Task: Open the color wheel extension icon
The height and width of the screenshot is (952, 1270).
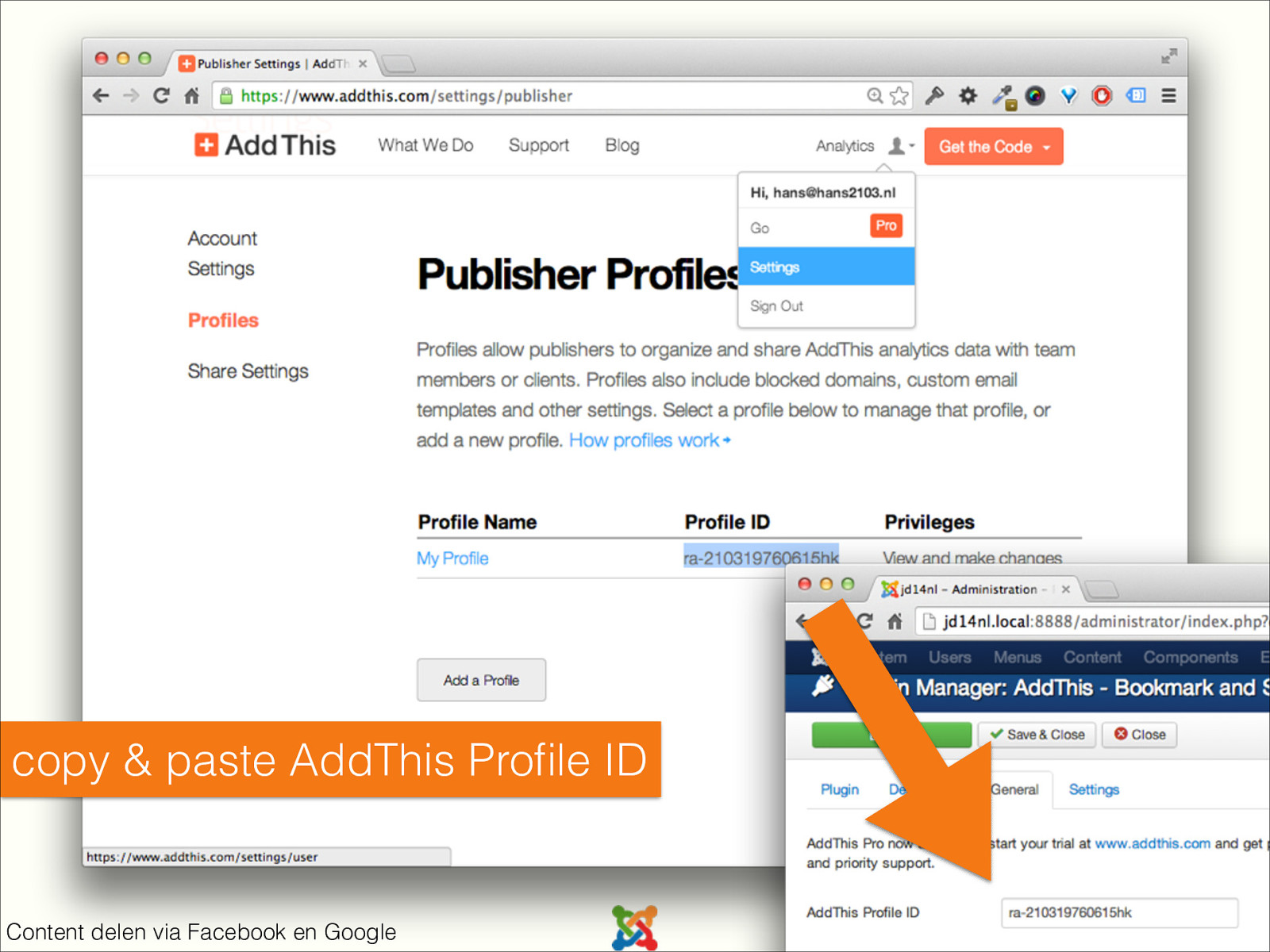Action: [1035, 96]
